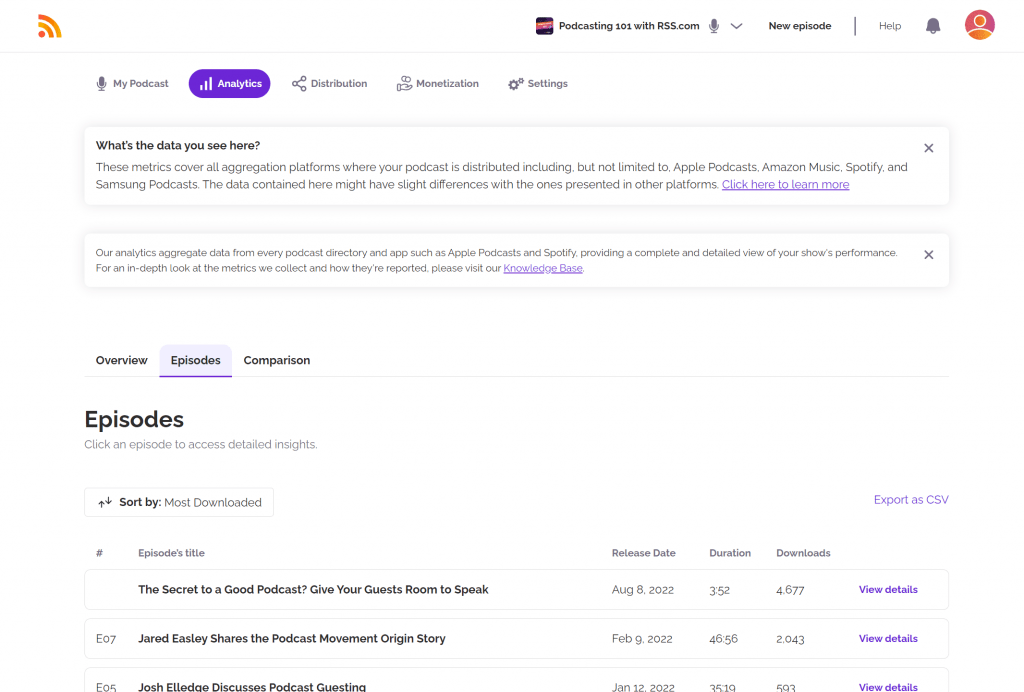
Task: Go to the Distribution section
Action: coord(329,84)
